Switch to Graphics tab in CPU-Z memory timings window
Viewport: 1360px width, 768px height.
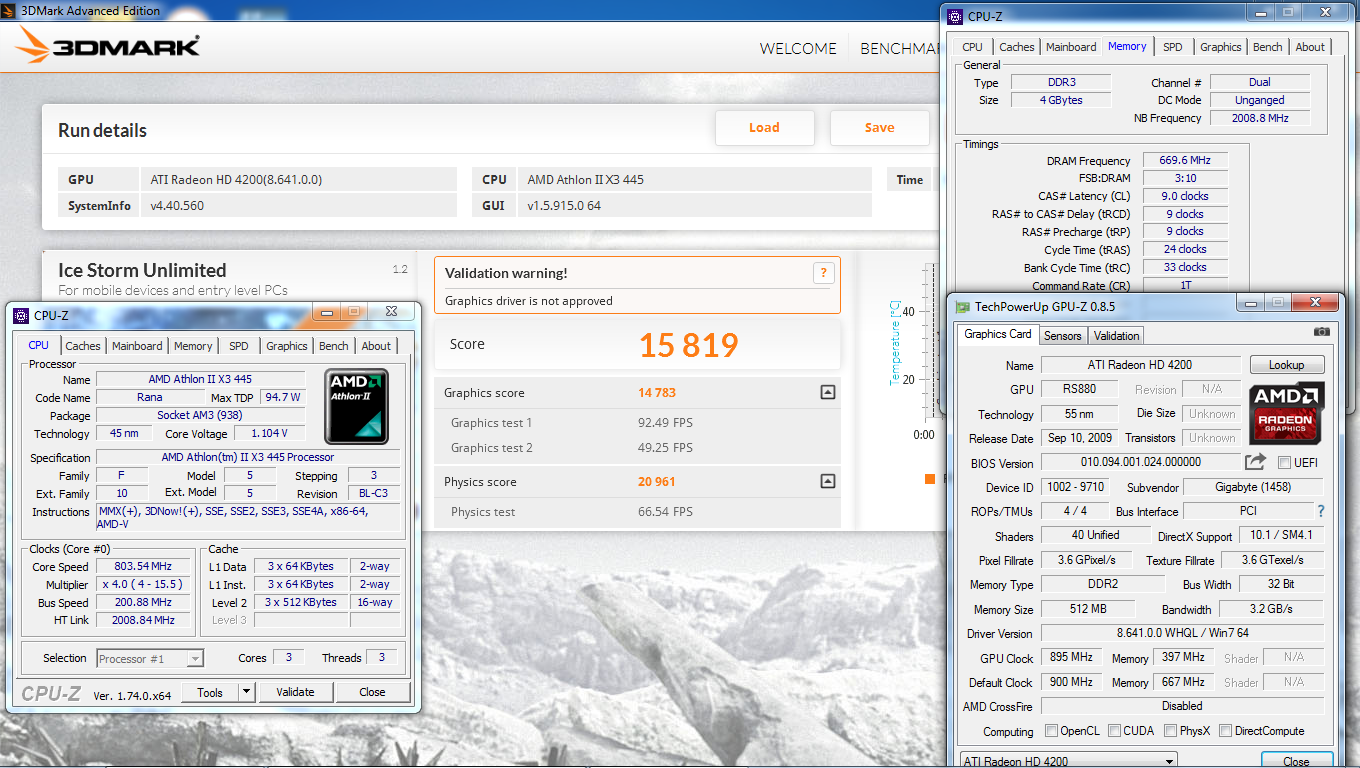click(1220, 47)
